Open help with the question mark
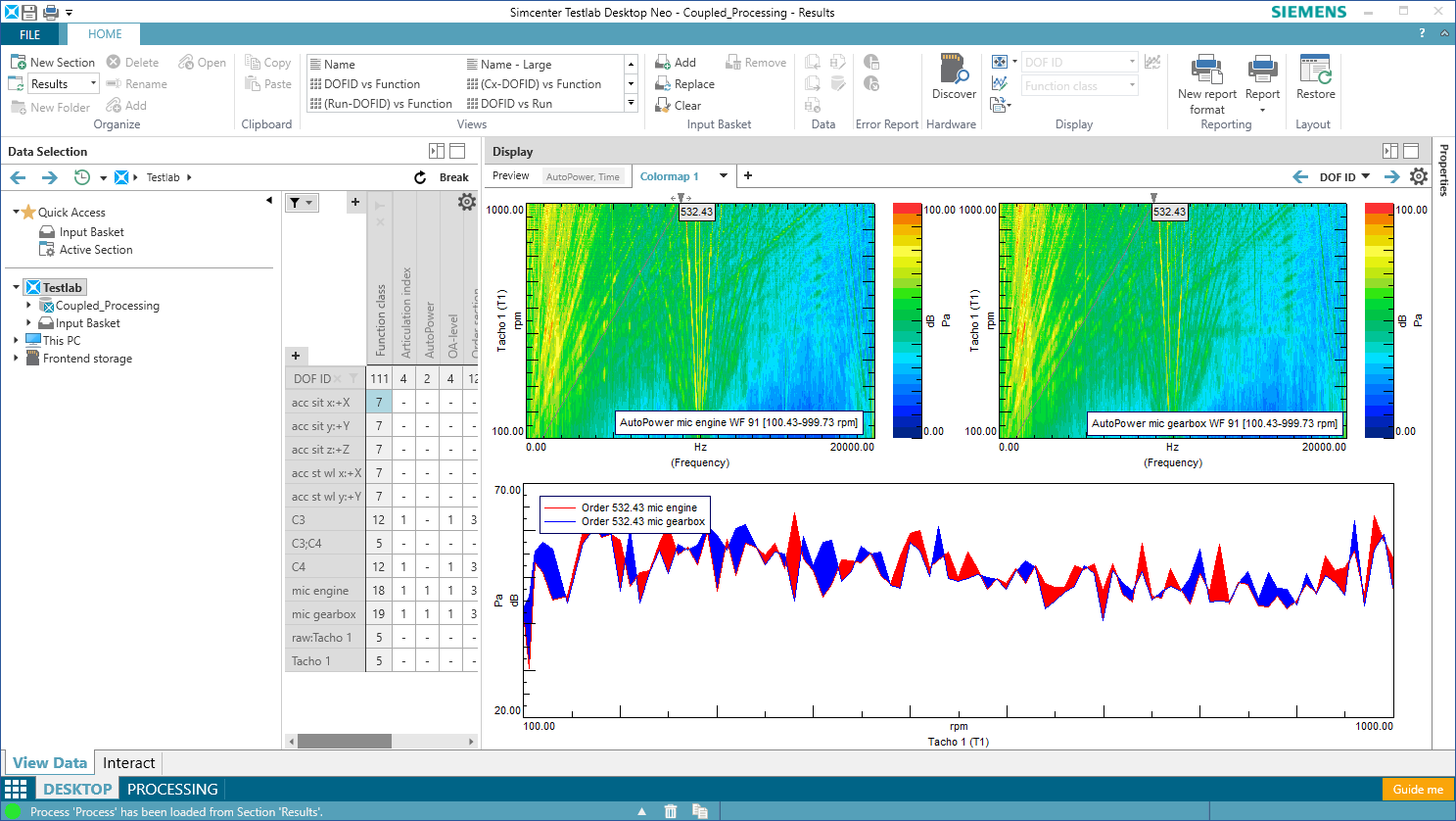 pos(1422,33)
